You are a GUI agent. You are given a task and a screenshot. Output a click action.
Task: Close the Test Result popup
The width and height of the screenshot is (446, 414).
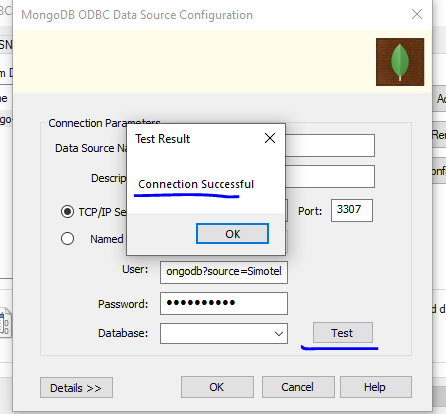[270, 138]
